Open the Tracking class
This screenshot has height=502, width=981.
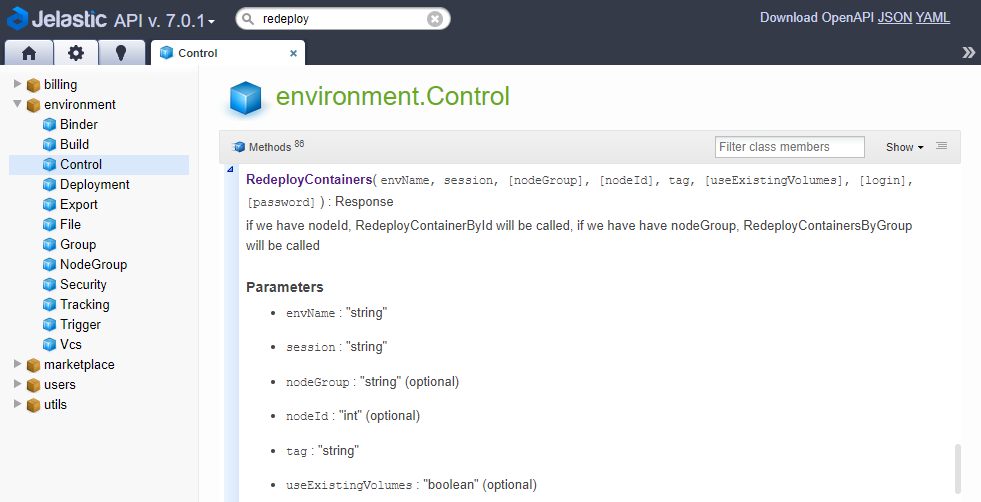coord(84,305)
